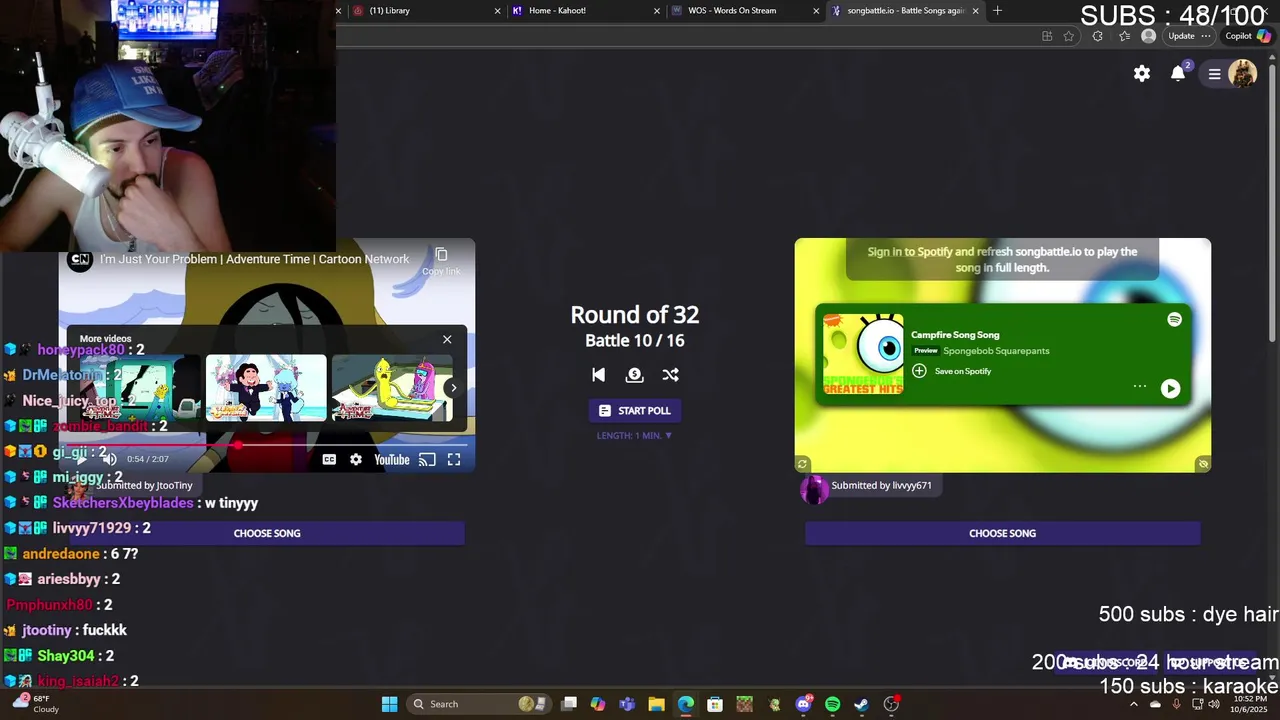
Task: Open video on YouTube via logo
Action: pyautogui.click(x=392, y=459)
